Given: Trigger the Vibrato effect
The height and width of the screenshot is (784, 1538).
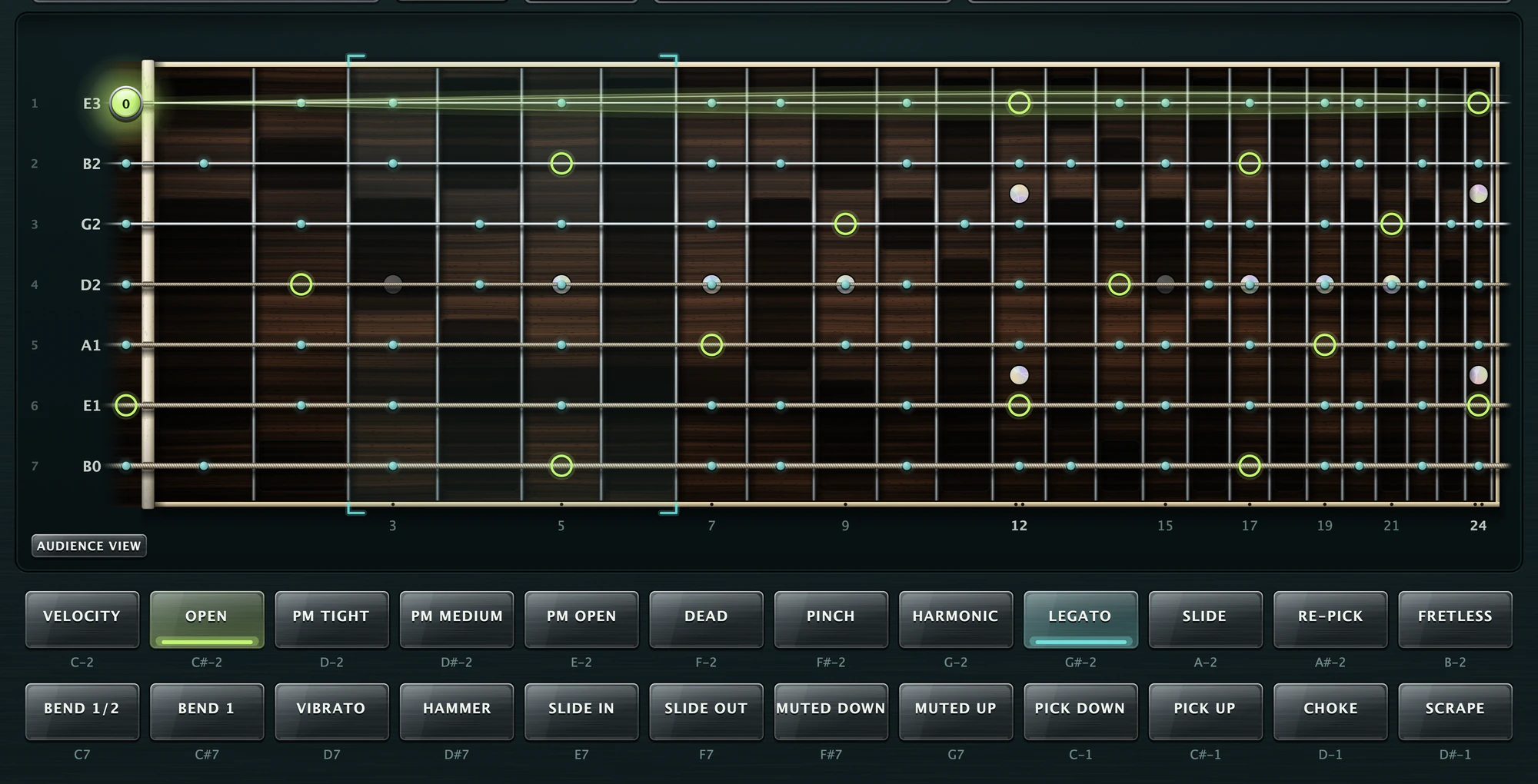Looking at the screenshot, I should tap(331, 712).
